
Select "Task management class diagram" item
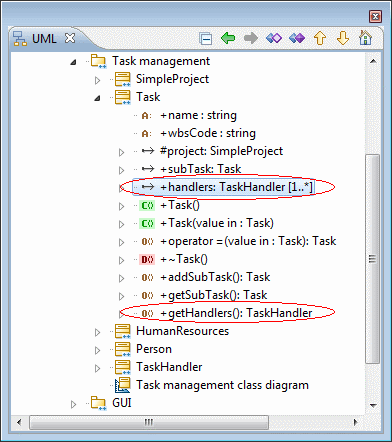click(x=222, y=385)
